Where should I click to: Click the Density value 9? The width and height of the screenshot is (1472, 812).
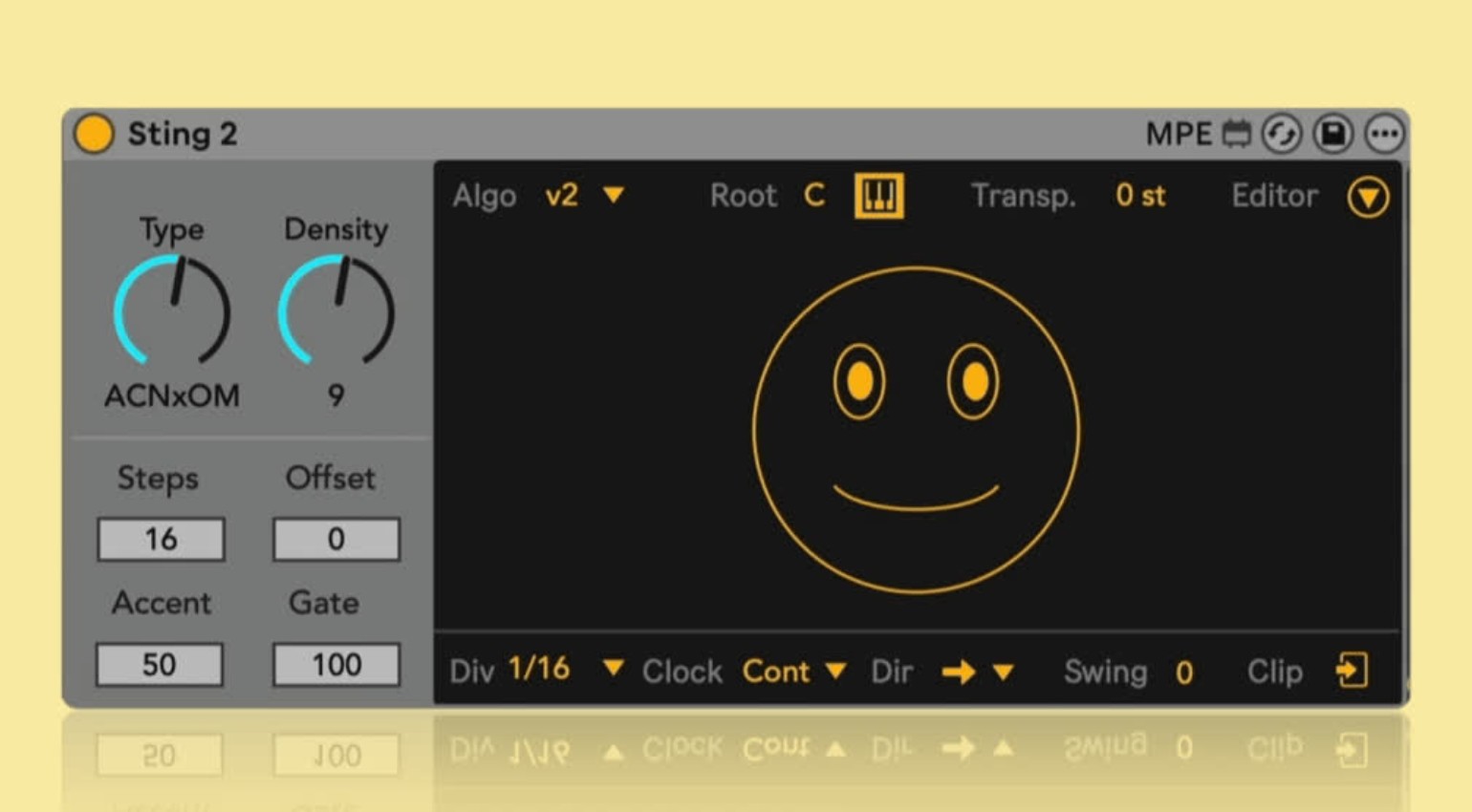tap(336, 395)
